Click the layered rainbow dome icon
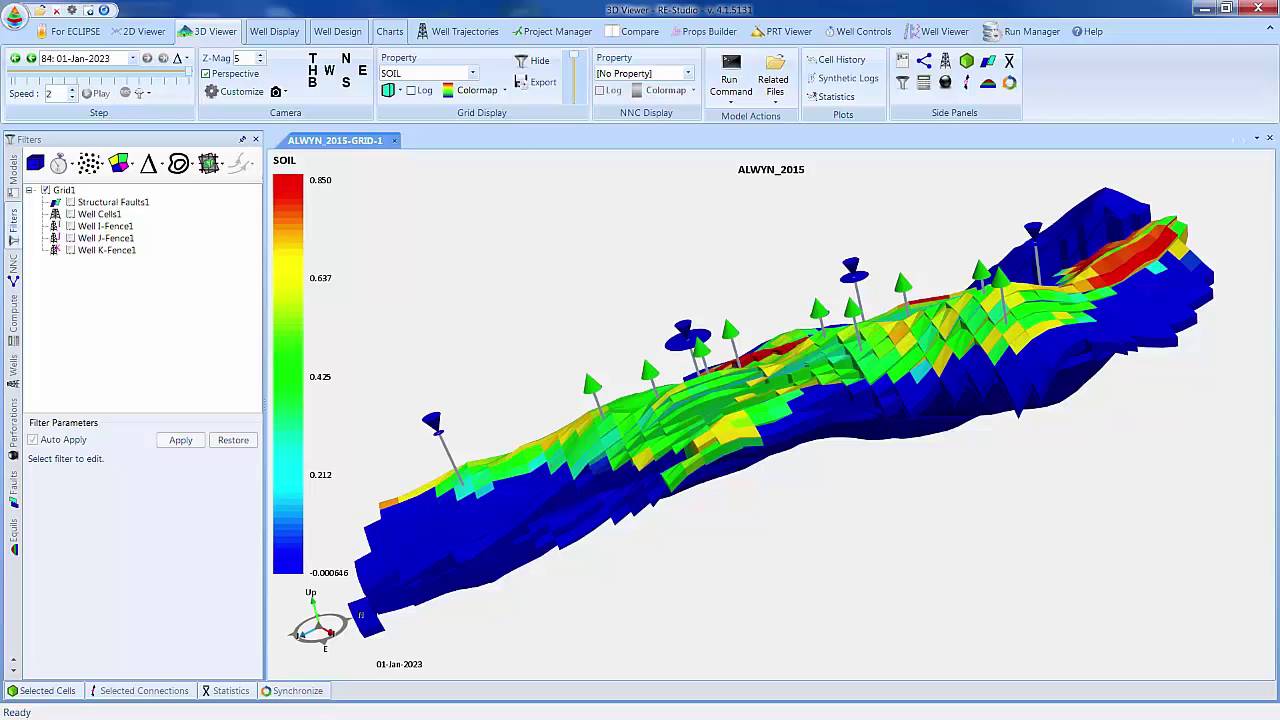The image size is (1280, 720). (x=988, y=83)
